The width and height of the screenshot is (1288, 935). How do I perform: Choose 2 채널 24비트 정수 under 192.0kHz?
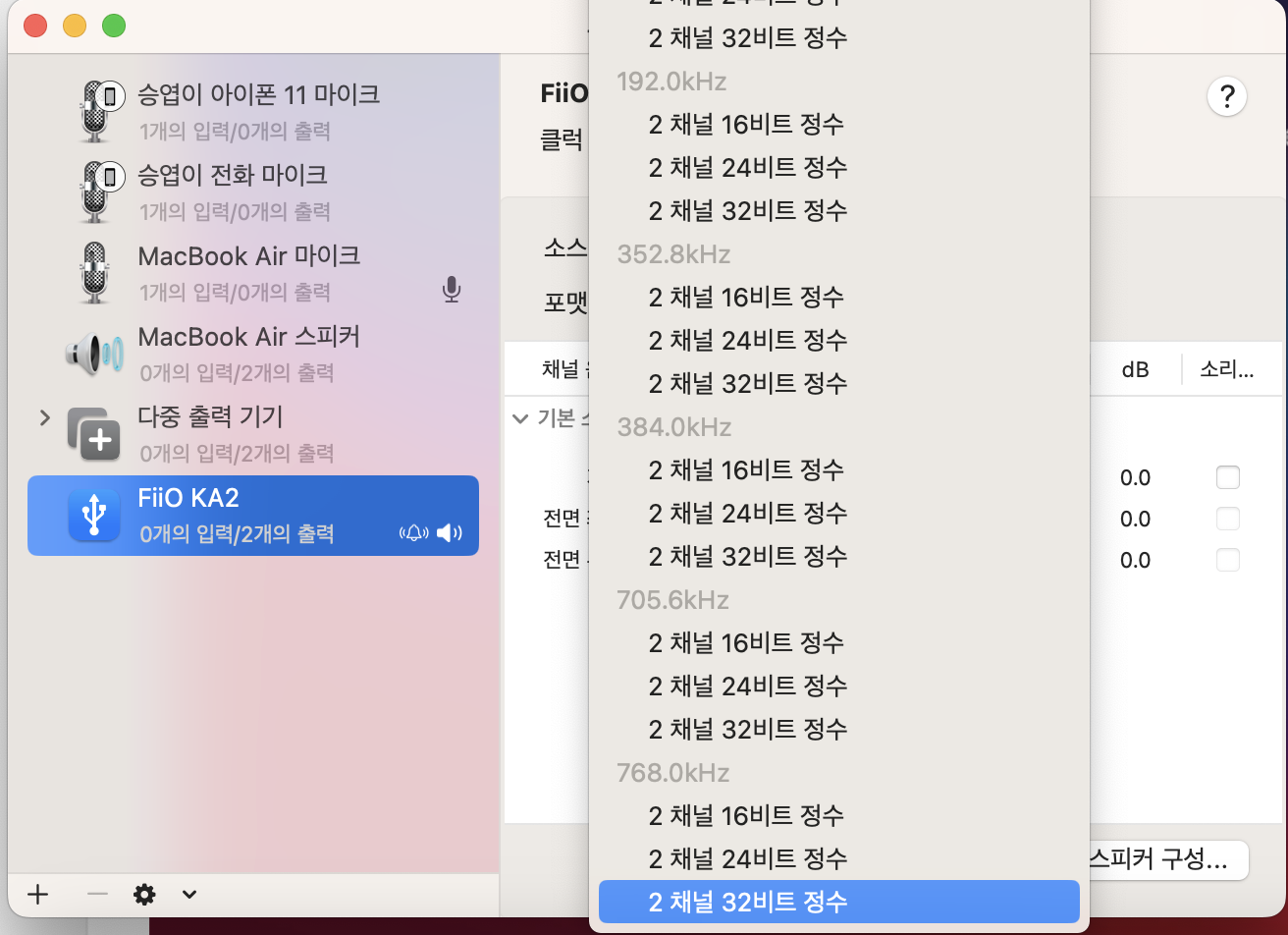point(839,167)
